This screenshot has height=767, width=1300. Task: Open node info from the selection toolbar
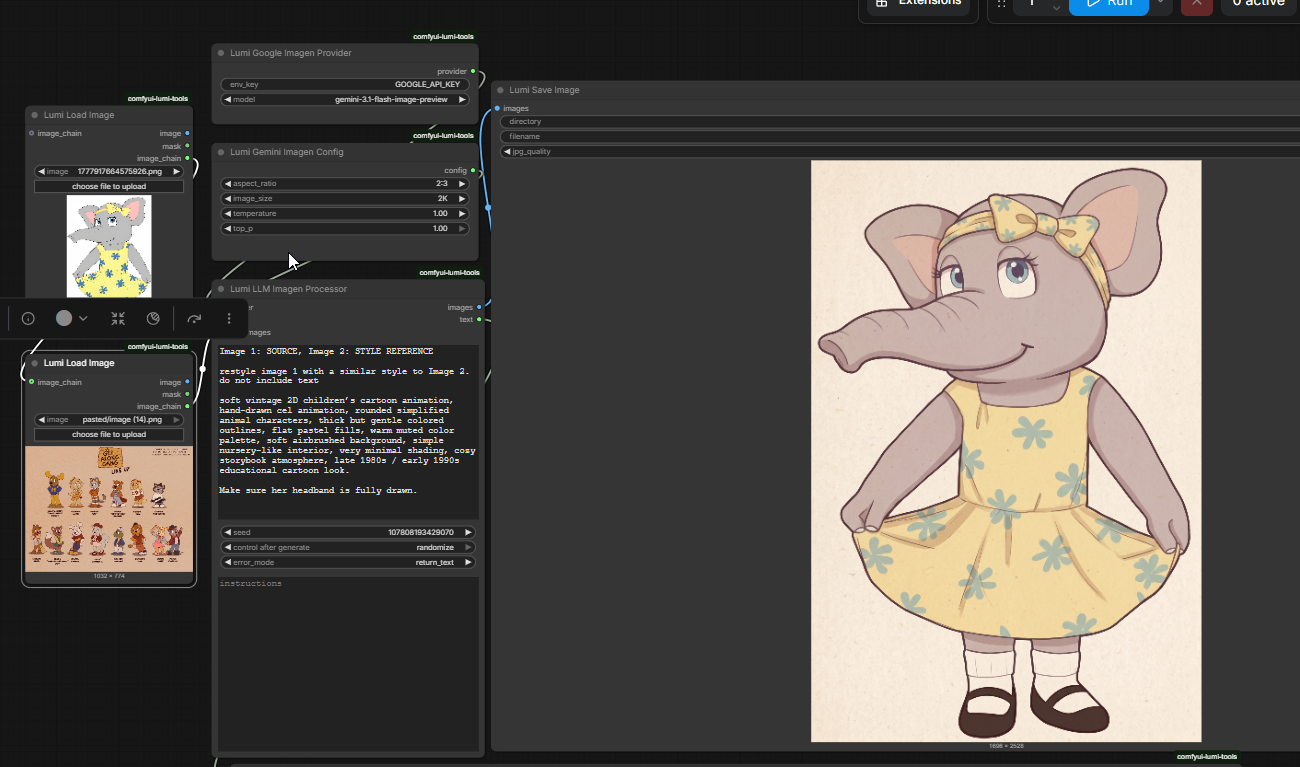(28, 318)
